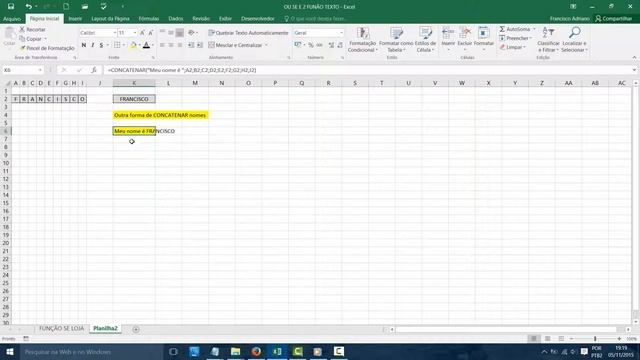Open Firefox from the taskbar
Image resolution: width=640 pixels, height=360 pixels.
click(x=256, y=351)
